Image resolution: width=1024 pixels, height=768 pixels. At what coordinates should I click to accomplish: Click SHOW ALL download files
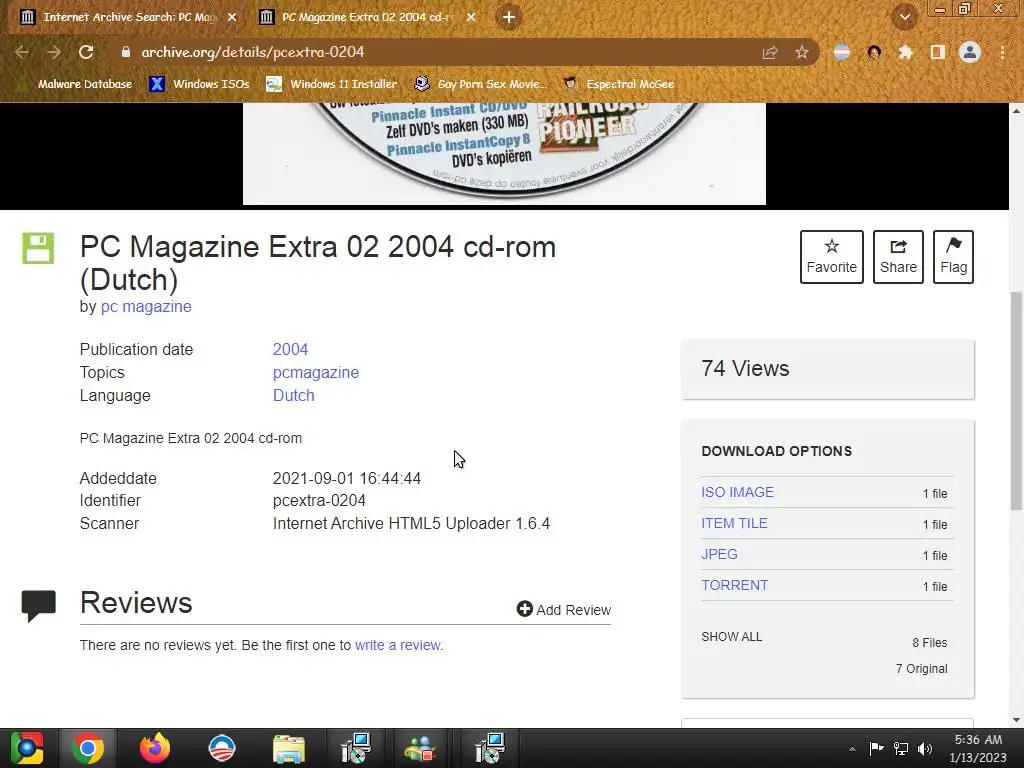[731, 637]
